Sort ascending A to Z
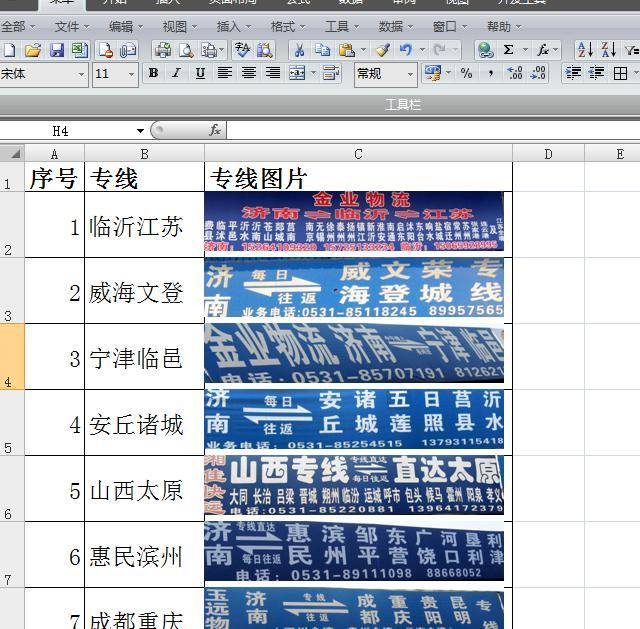Image resolution: width=640 pixels, height=629 pixels. tap(585, 50)
